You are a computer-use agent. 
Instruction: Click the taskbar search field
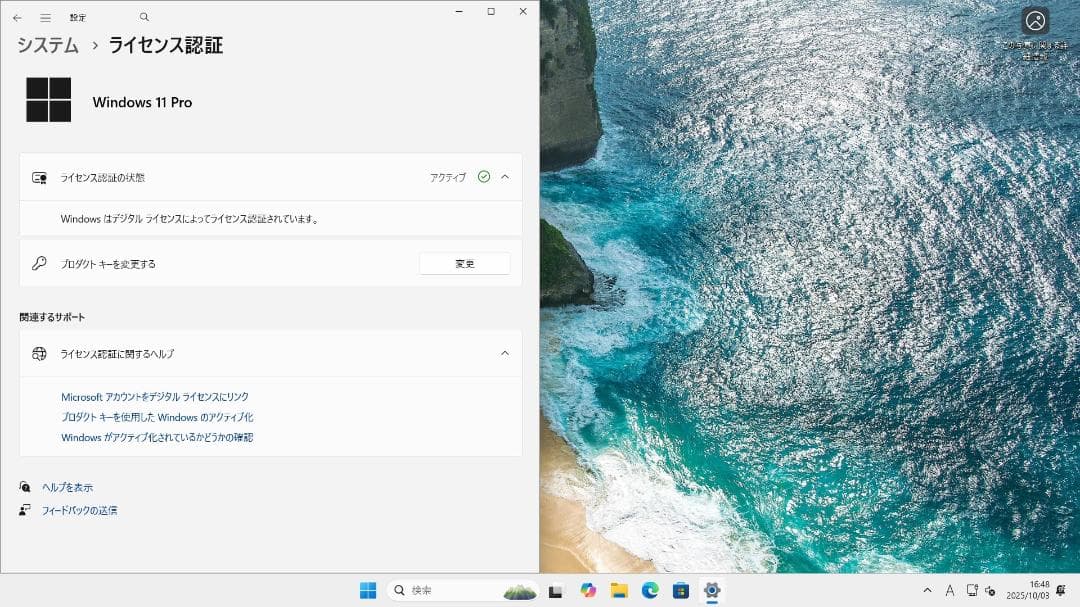click(x=440, y=590)
